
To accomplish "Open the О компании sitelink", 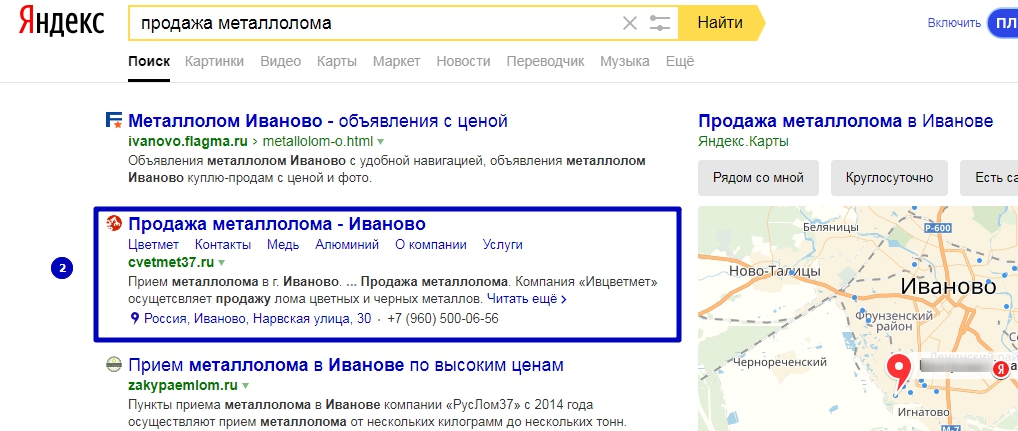I will point(431,245).
